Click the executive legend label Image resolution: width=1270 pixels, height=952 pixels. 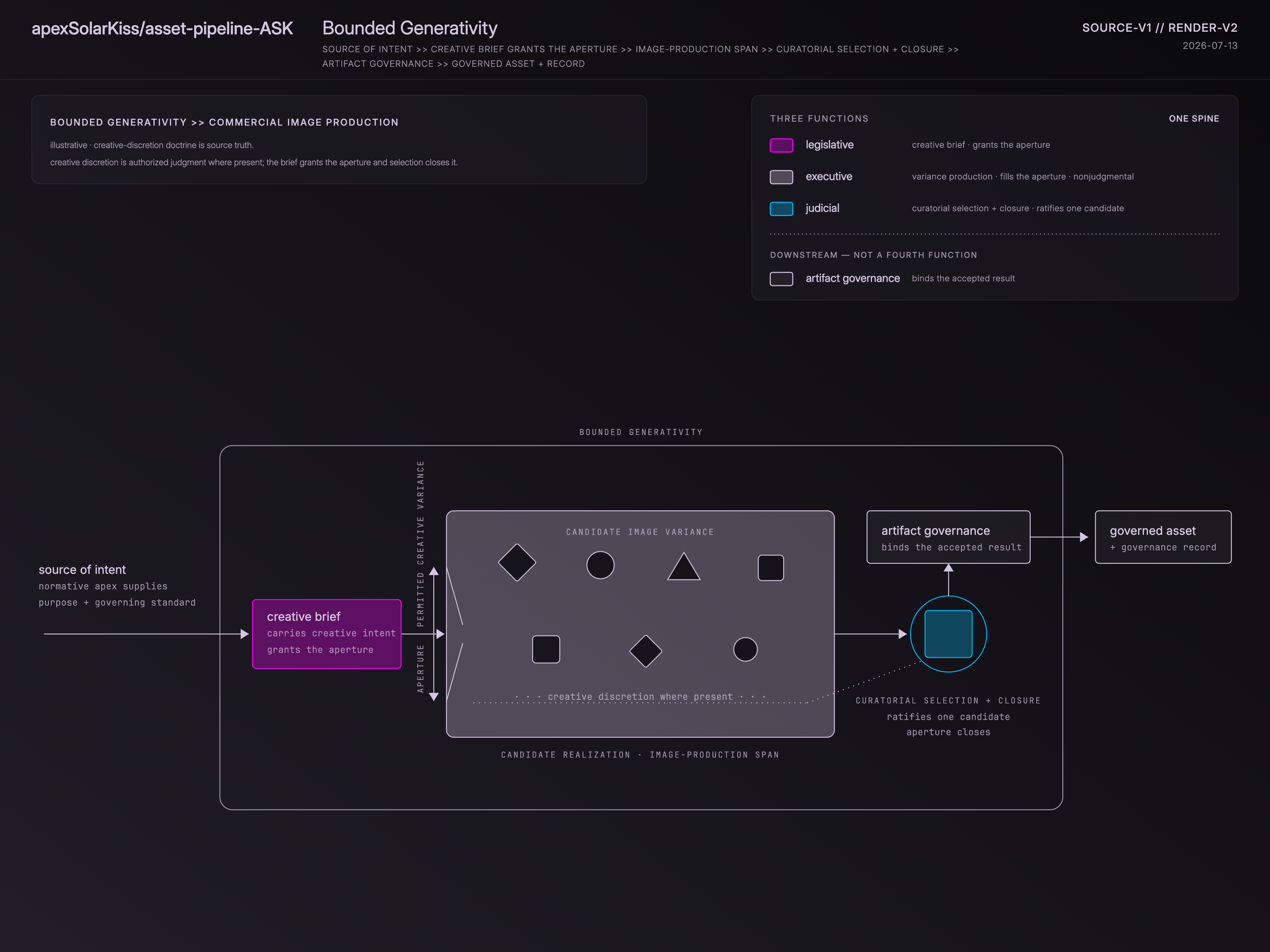click(x=828, y=176)
